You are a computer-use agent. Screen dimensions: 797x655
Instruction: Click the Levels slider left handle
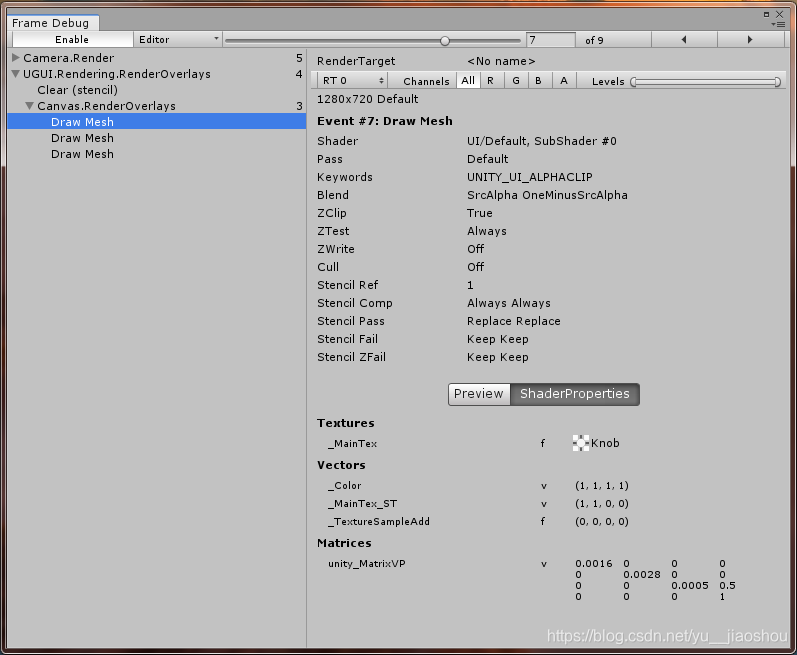coord(633,82)
